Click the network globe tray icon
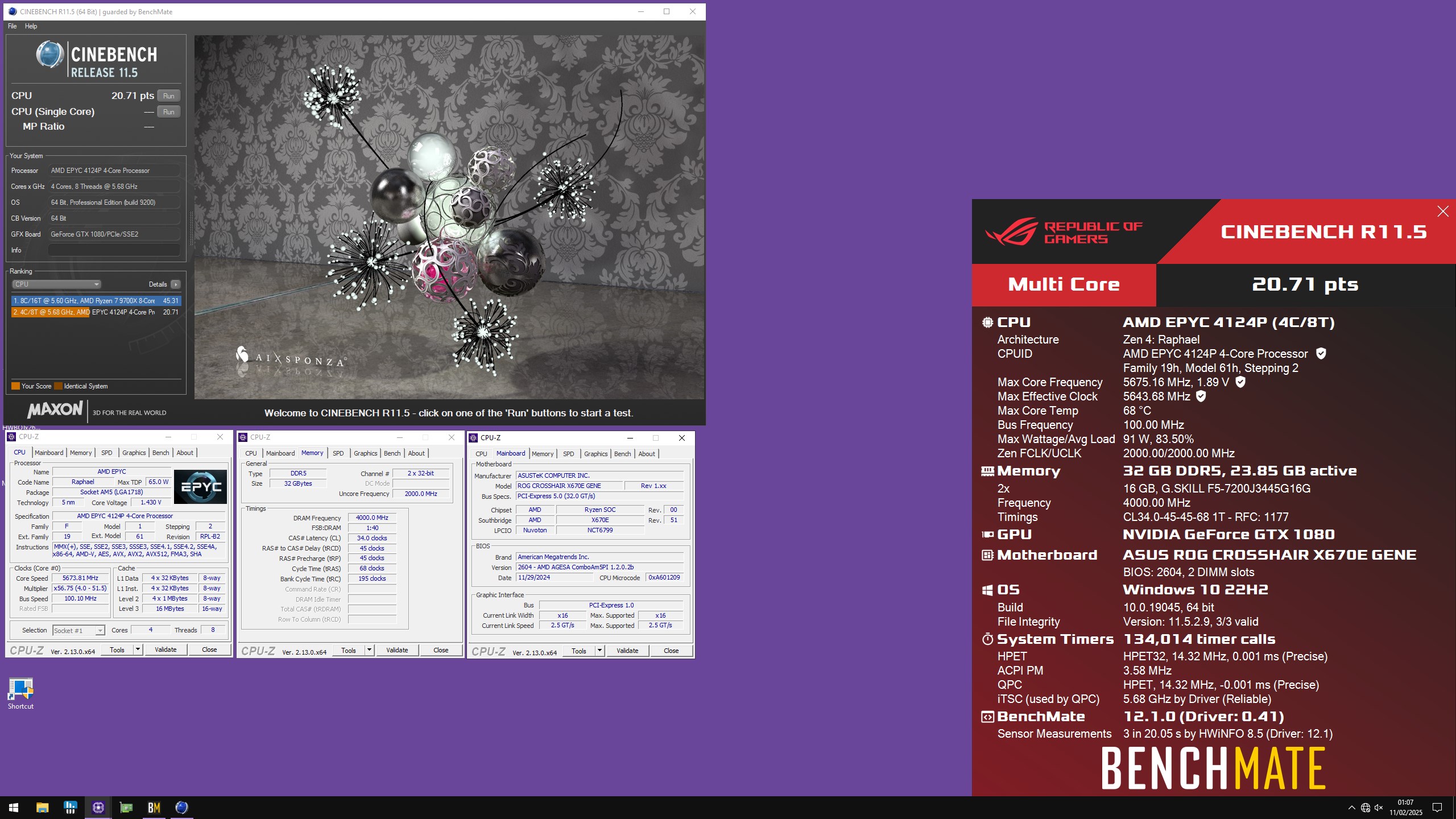Viewport: 1456px width, 819px height. [1365, 808]
